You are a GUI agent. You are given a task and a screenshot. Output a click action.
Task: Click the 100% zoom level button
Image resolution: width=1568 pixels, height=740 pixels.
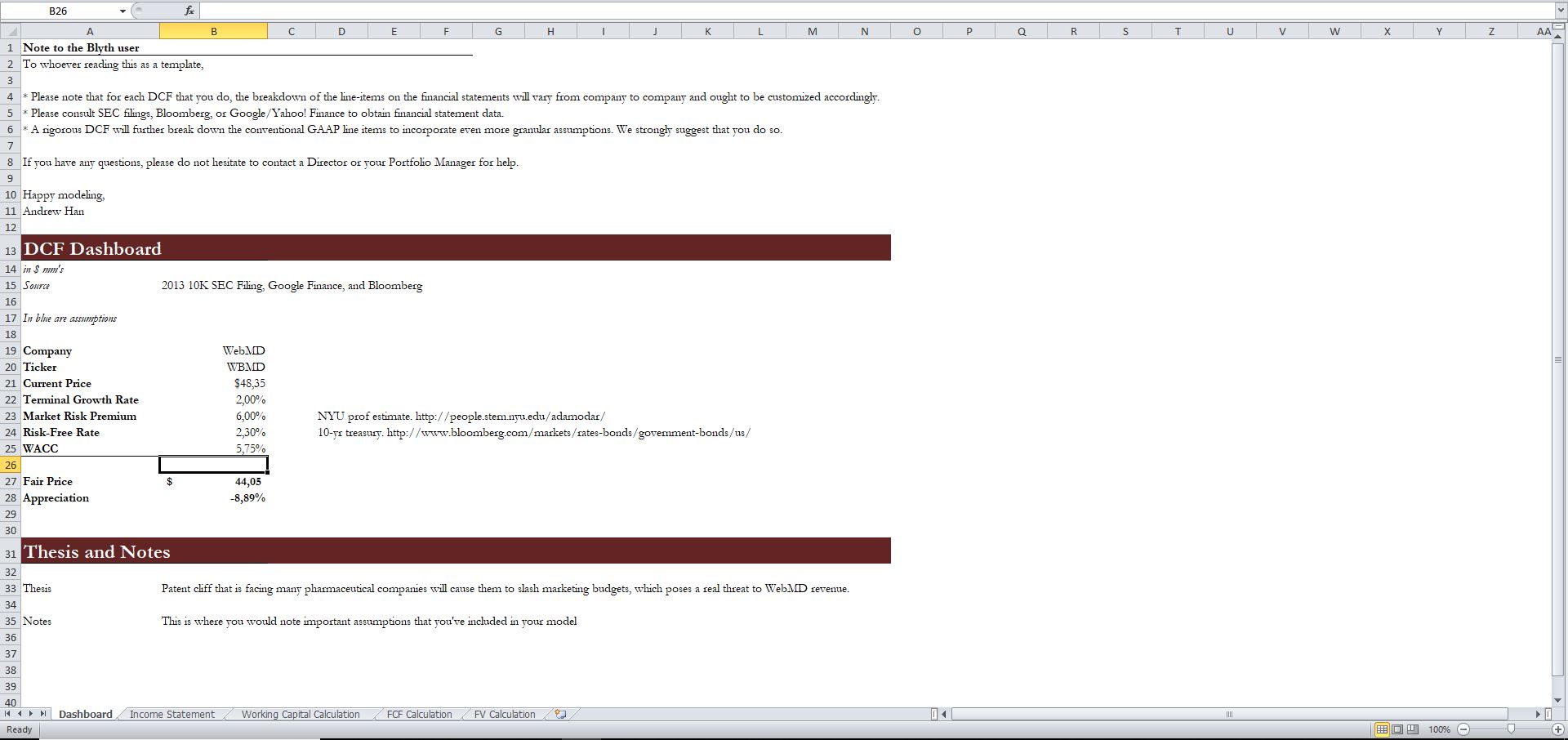(x=1439, y=729)
